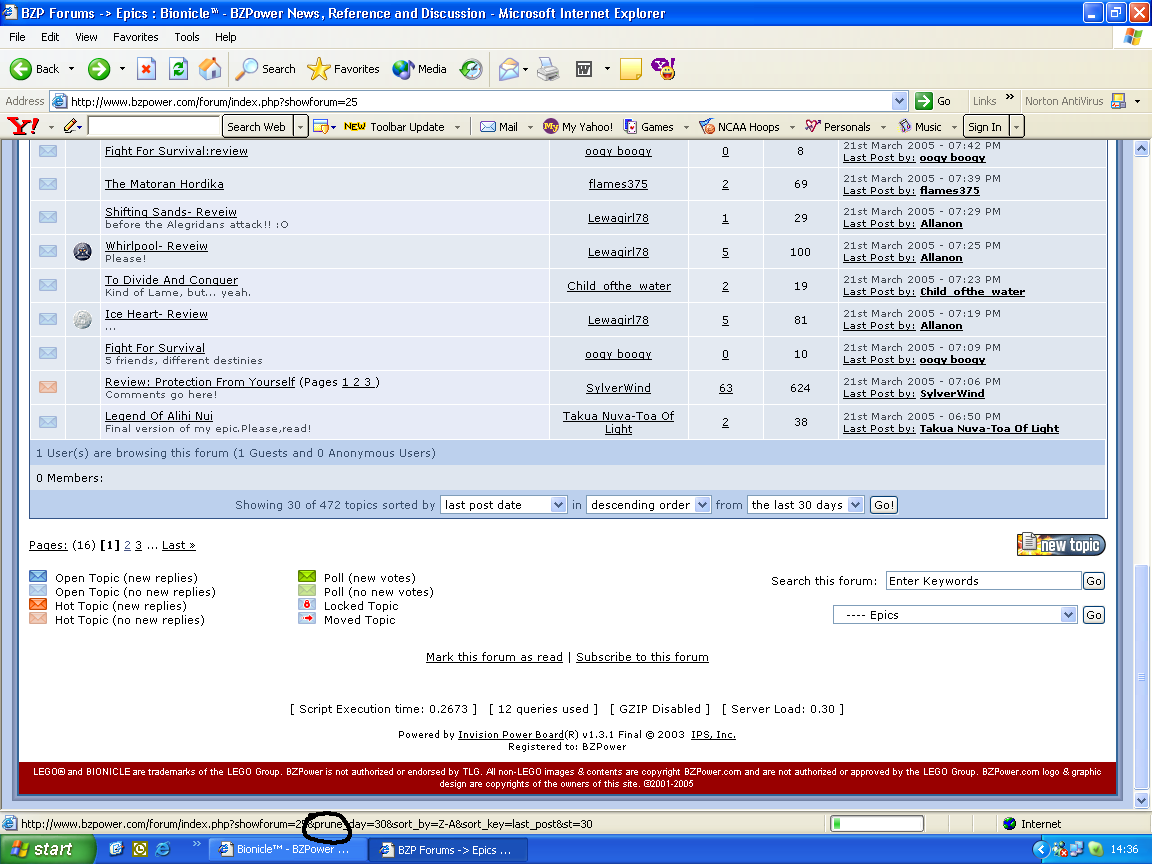
Task: Click the Yahoo! logo in the toolbar
Action: (24, 126)
